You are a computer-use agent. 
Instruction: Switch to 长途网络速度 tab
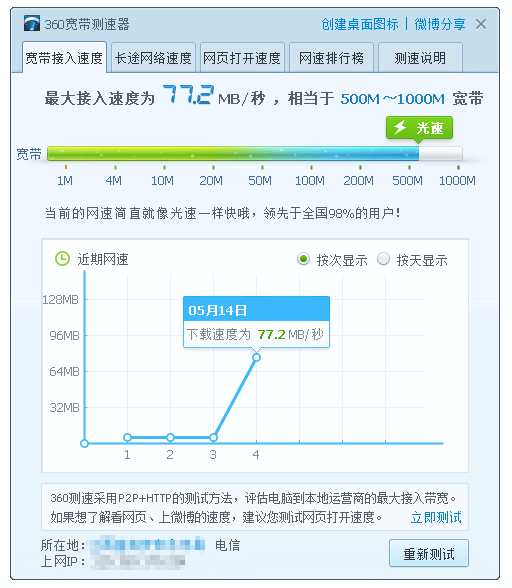(x=153, y=58)
